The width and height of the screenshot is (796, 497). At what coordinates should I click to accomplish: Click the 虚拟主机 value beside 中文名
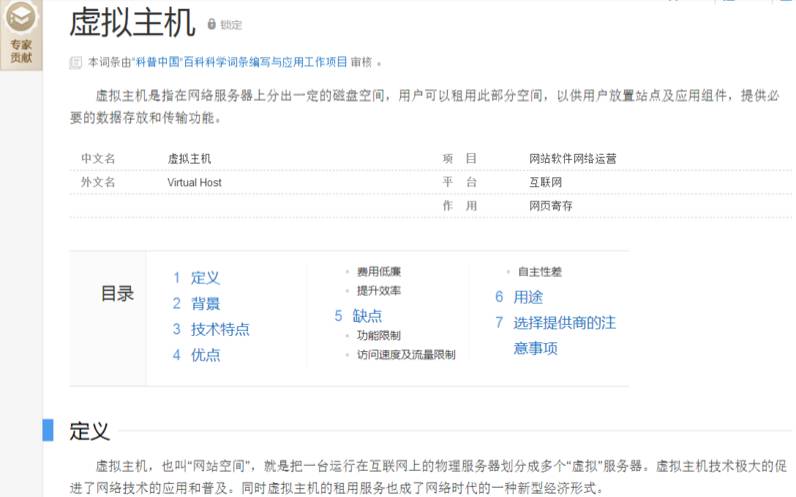click(x=189, y=158)
